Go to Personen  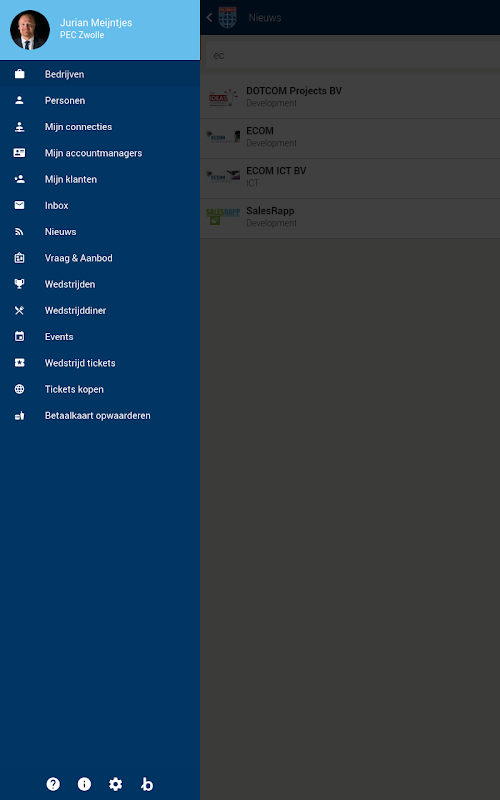click(100, 101)
